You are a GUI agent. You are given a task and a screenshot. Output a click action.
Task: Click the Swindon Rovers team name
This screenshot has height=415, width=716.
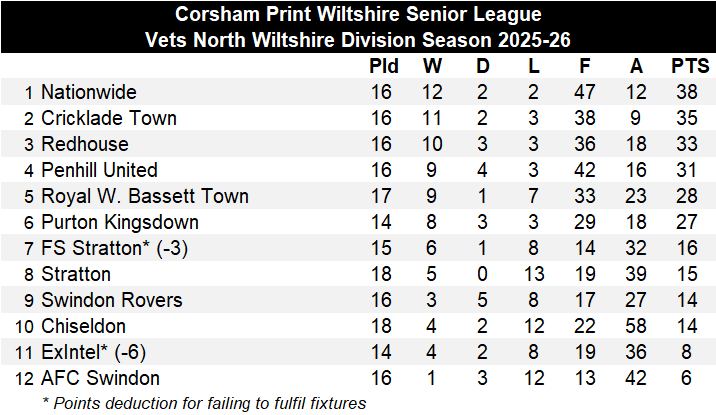click(111, 300)
